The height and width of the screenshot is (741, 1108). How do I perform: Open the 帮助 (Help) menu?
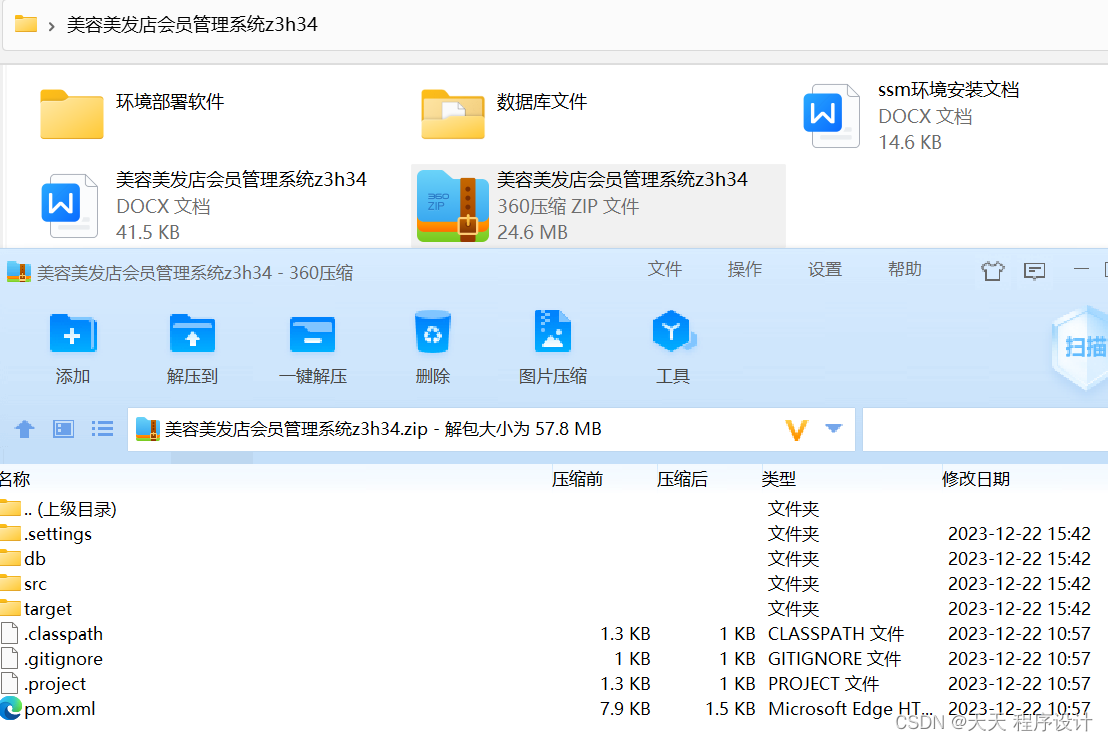click(904, 269)
